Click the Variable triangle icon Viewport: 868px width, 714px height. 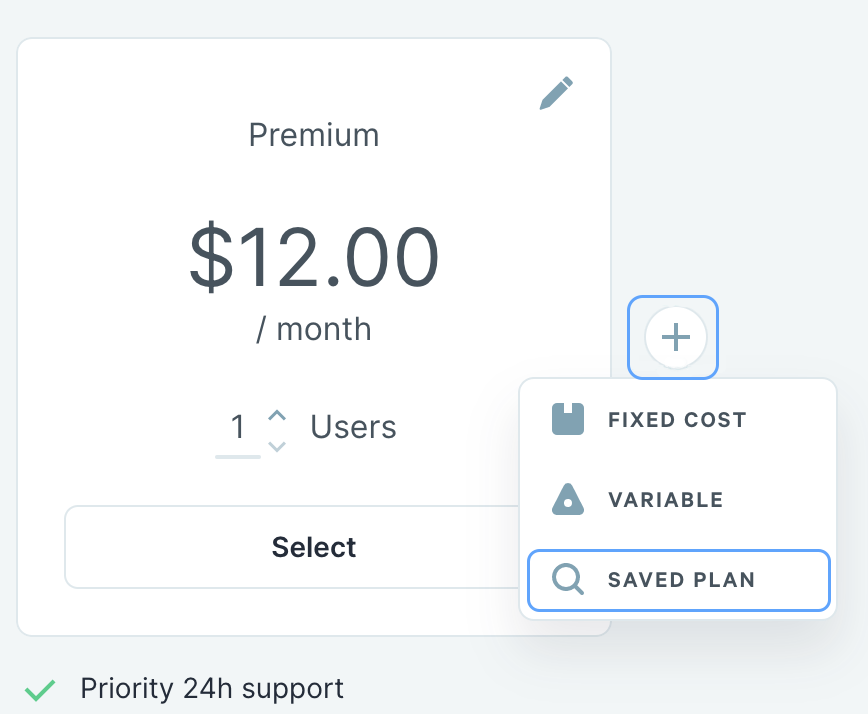568,499
